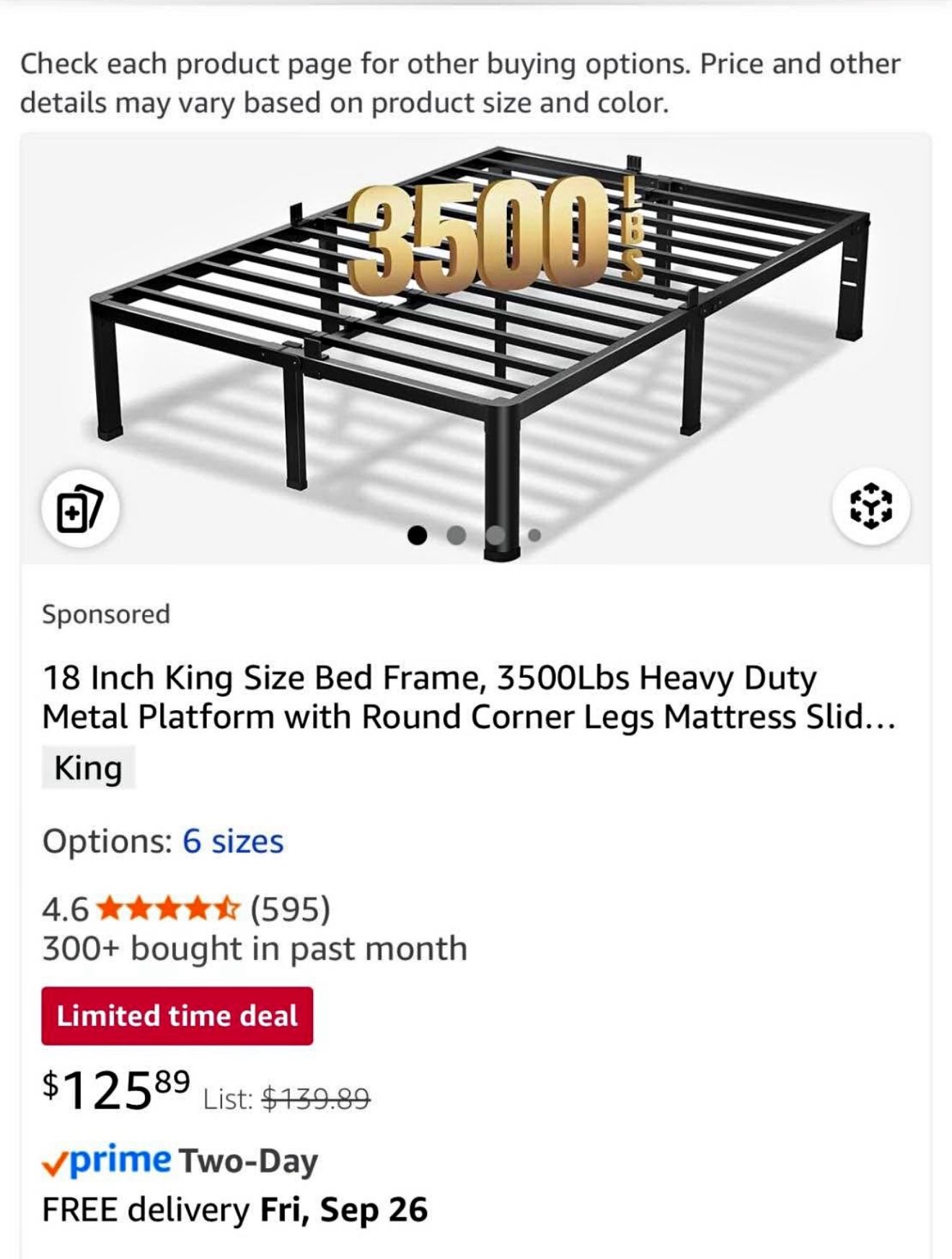Tap the Limited time deal badge
This screenshot has height=1259, width=952.
point(177,1015)
